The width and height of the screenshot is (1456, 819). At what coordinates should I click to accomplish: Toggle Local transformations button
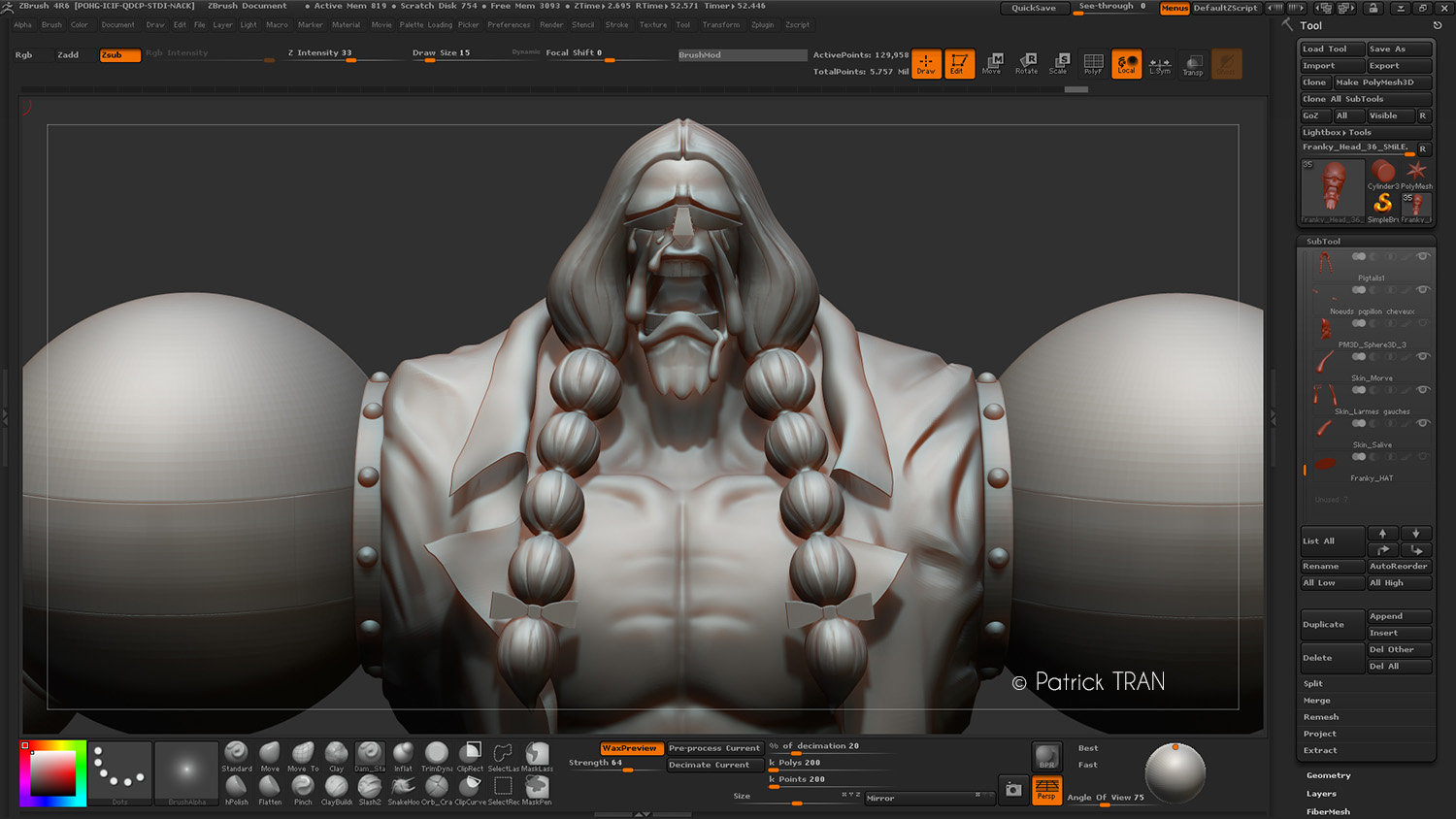pyautogui.click(x=1126, y=64)
